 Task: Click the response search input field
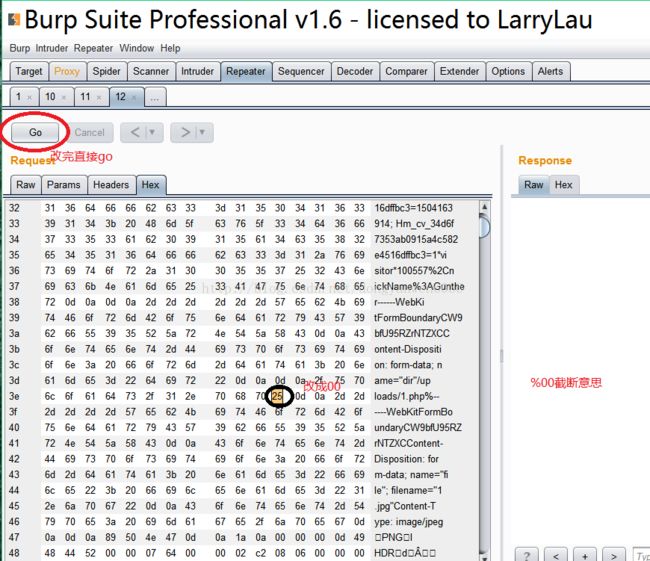pyautogui.click(x=641, y=555)
